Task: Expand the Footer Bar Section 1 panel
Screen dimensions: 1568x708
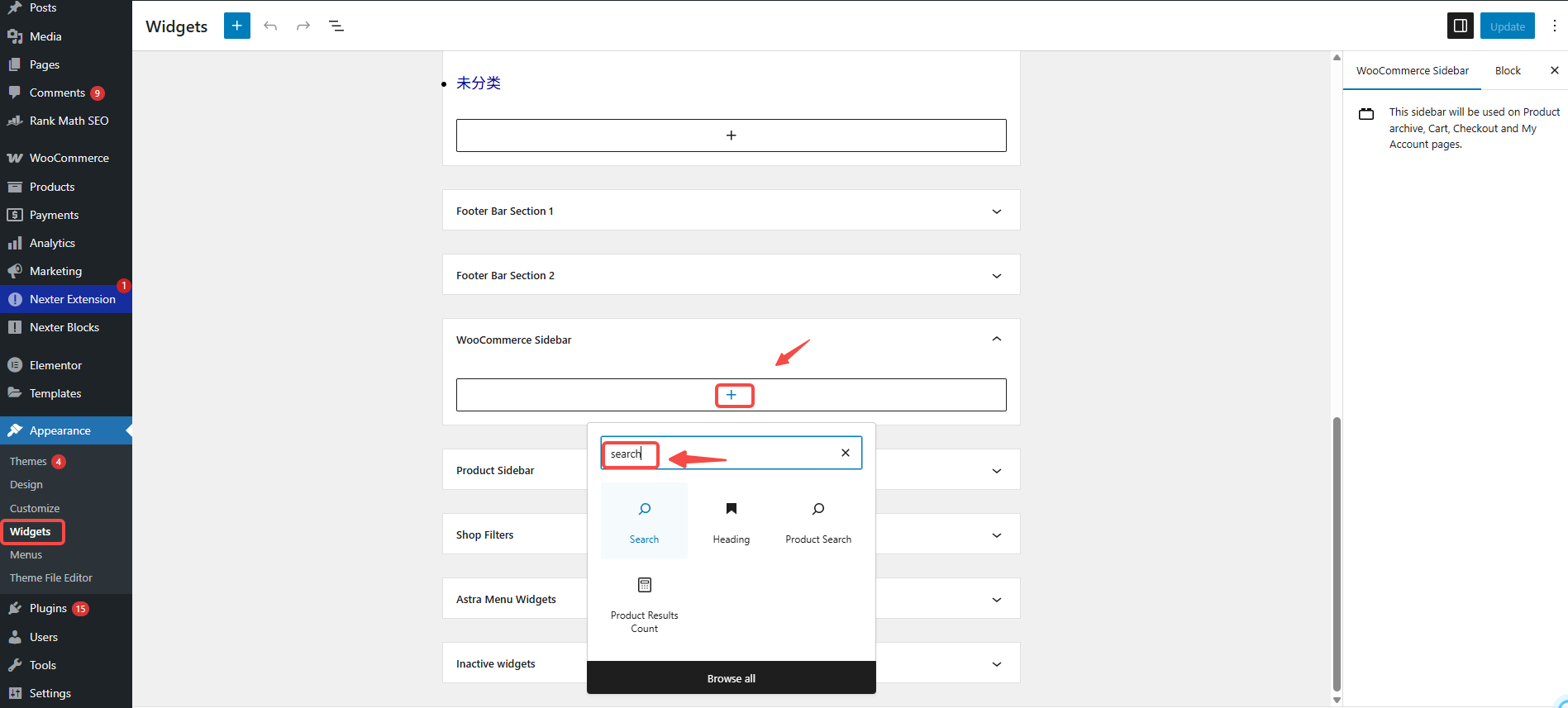Action: [996, 211]
